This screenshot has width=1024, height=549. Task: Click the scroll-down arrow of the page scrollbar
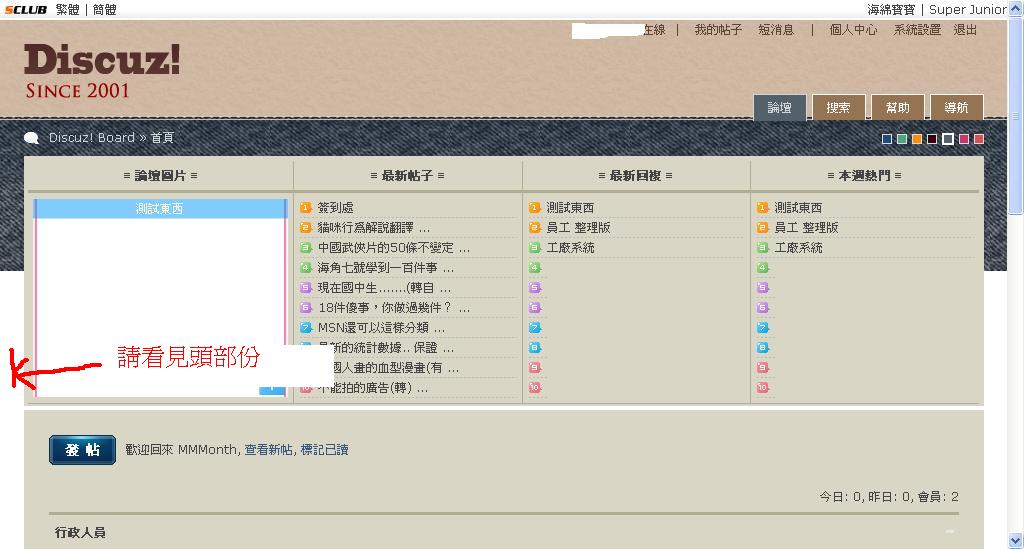(x=1016, y=541)
